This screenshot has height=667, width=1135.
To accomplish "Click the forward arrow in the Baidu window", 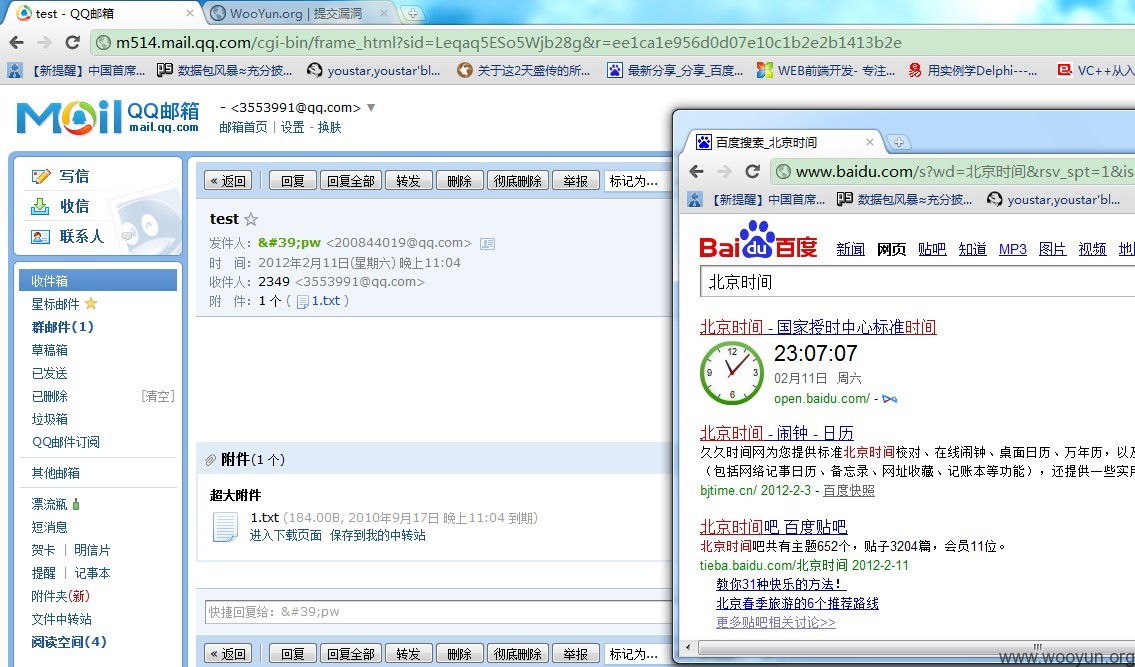I will (x=724, y=172).
